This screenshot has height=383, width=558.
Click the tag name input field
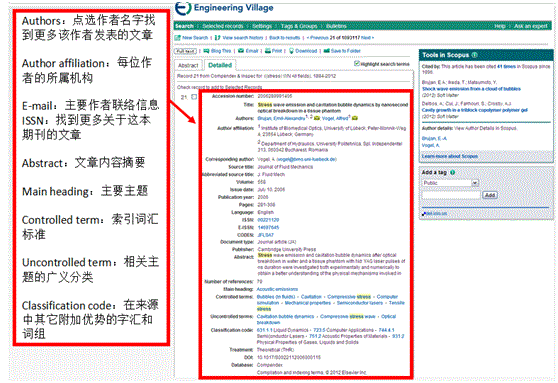(451, 195)
